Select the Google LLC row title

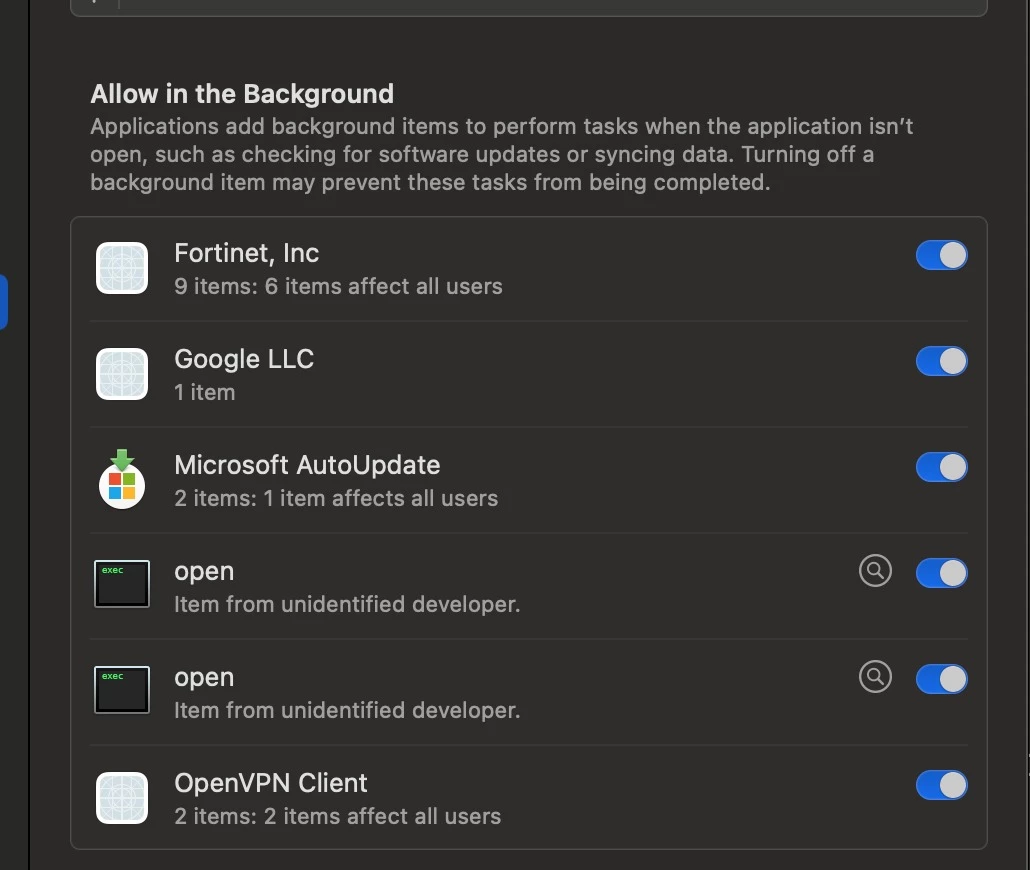click(244, 359)
